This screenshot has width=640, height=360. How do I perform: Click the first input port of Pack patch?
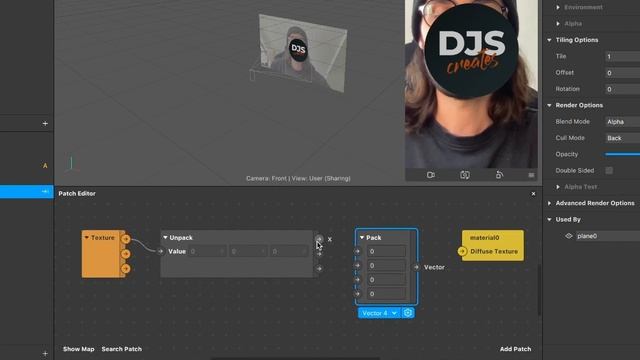[358, 251]
